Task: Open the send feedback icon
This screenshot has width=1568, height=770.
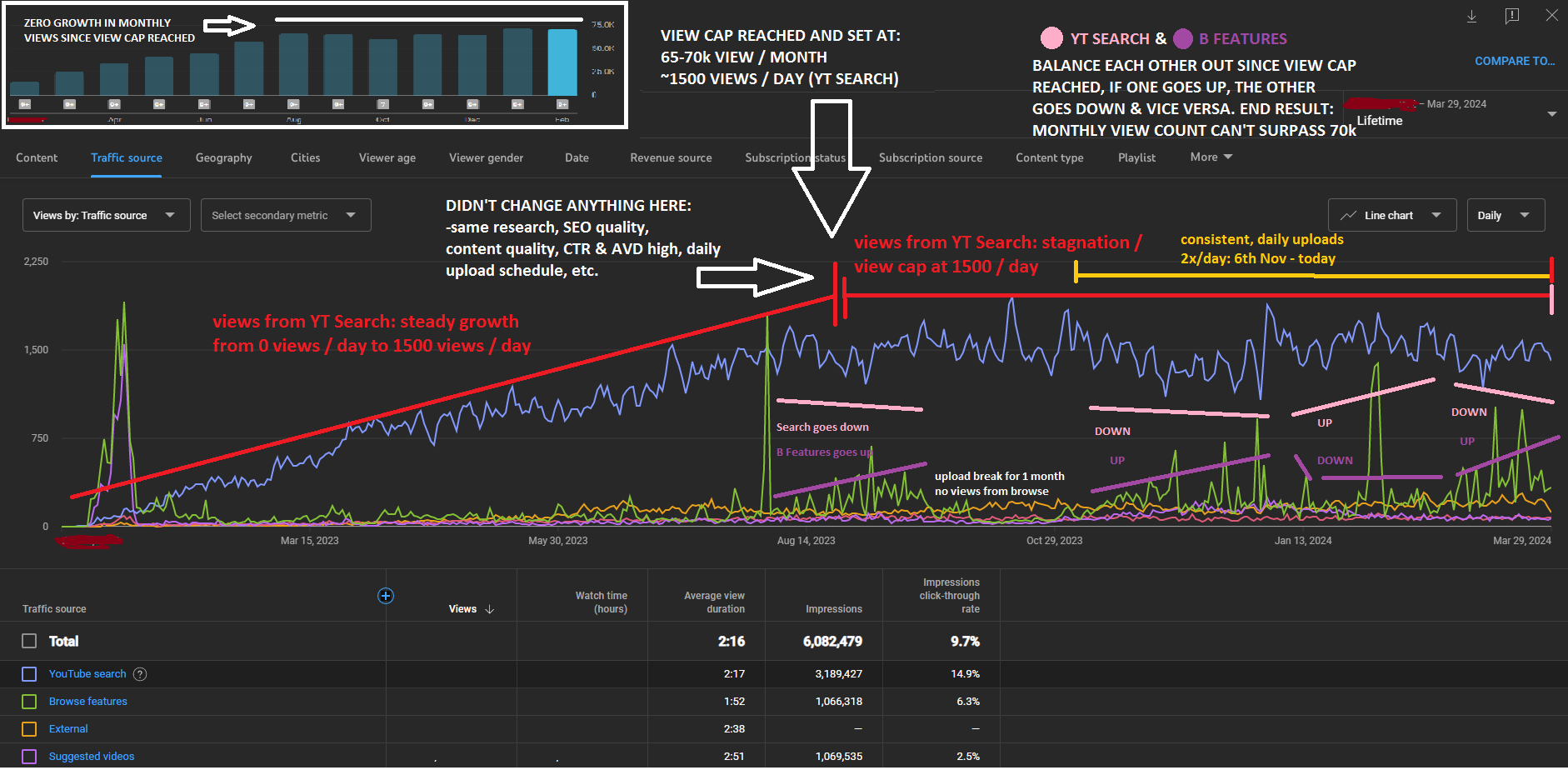Action: click(1511, 17)
